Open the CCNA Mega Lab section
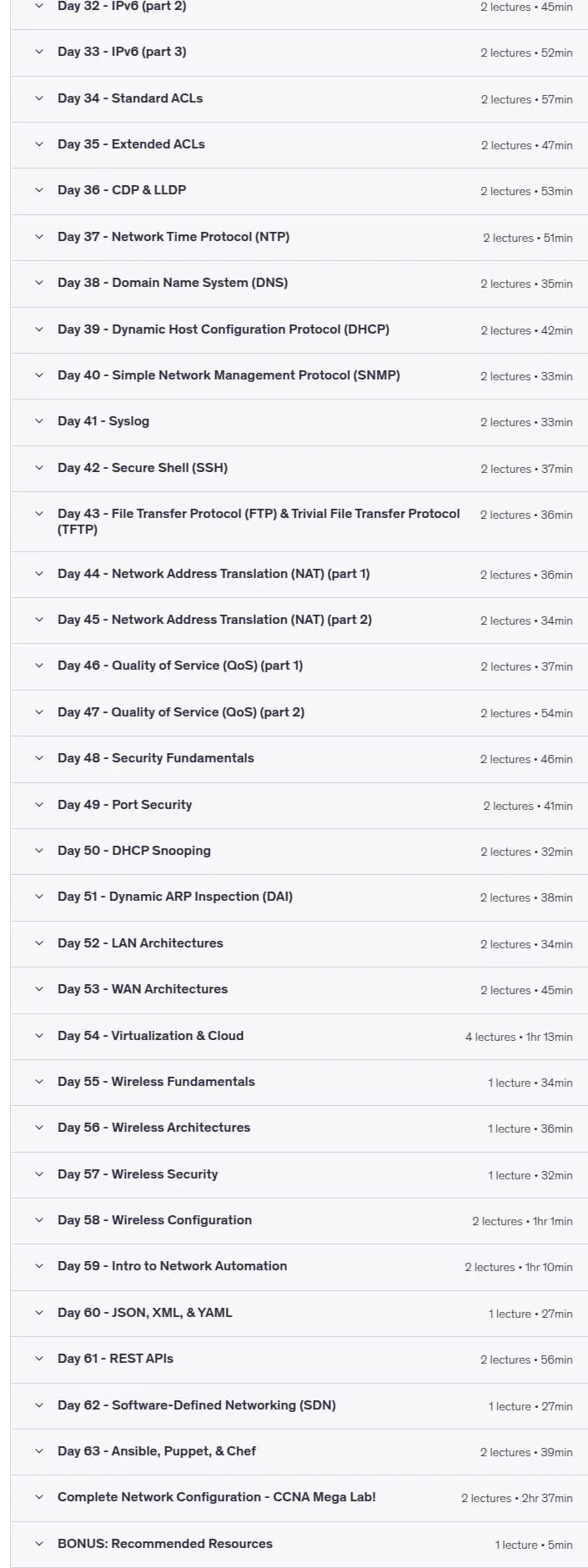Screen dimensions: 588x1568 click(x=299, y=1497)
